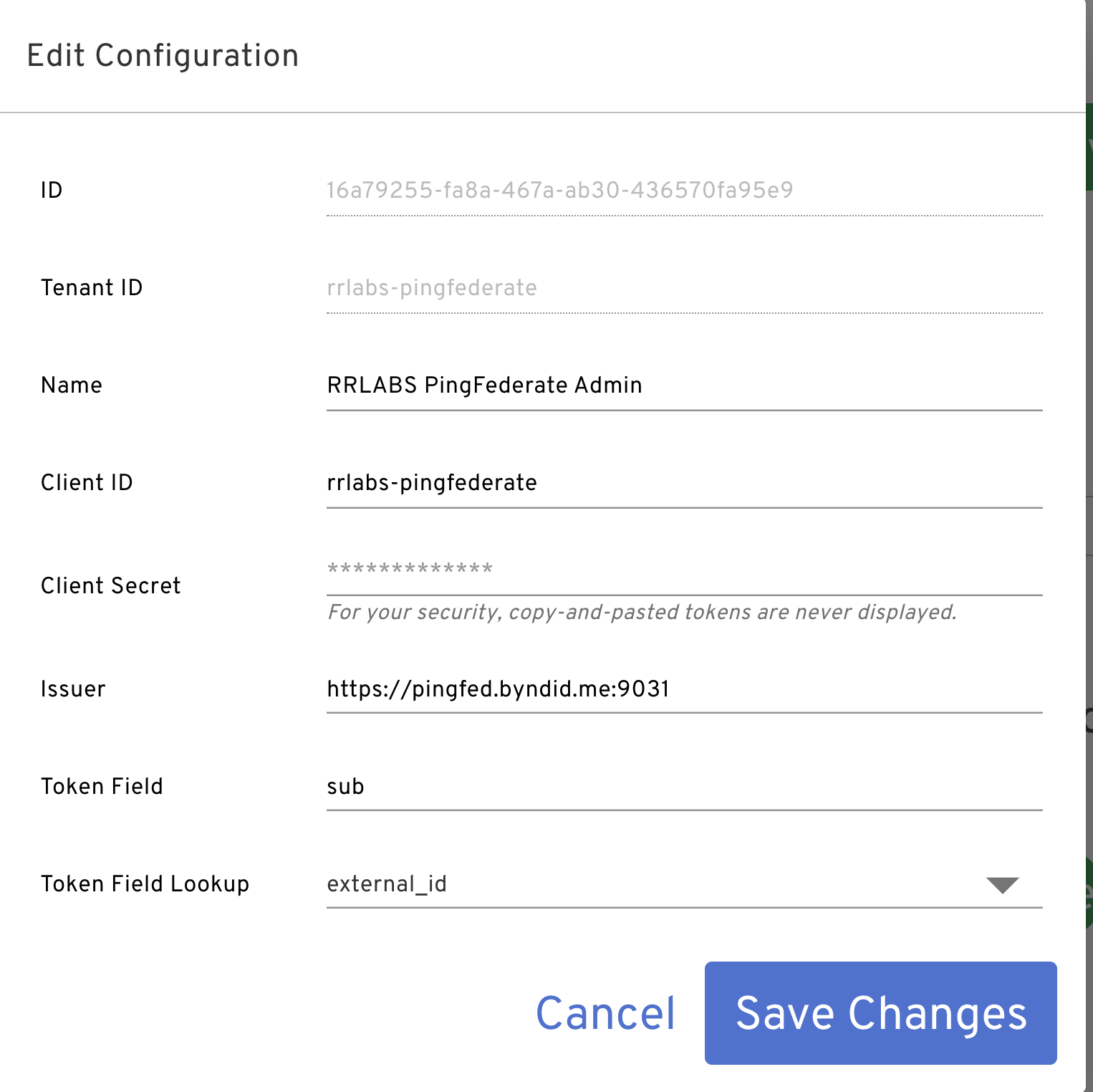
Task: Click the ID label text
Action: (x=52, y=191)
